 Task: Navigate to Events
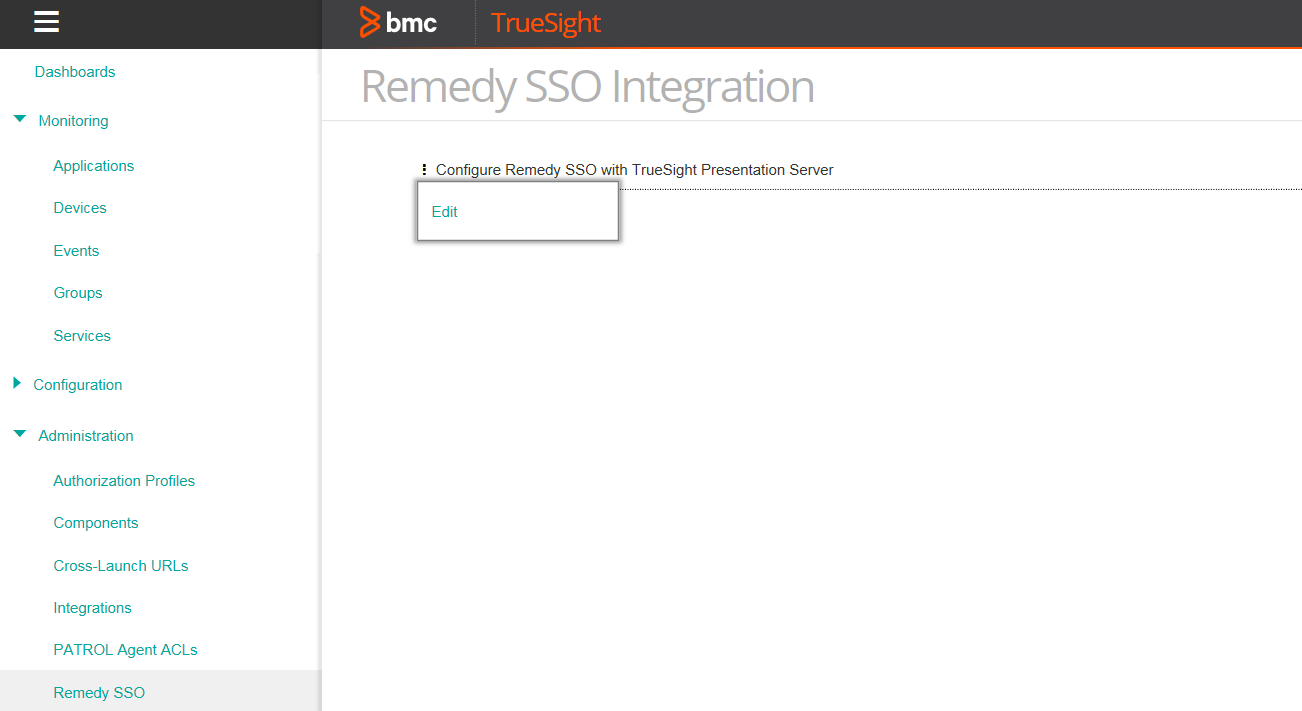tap(76, 251)
